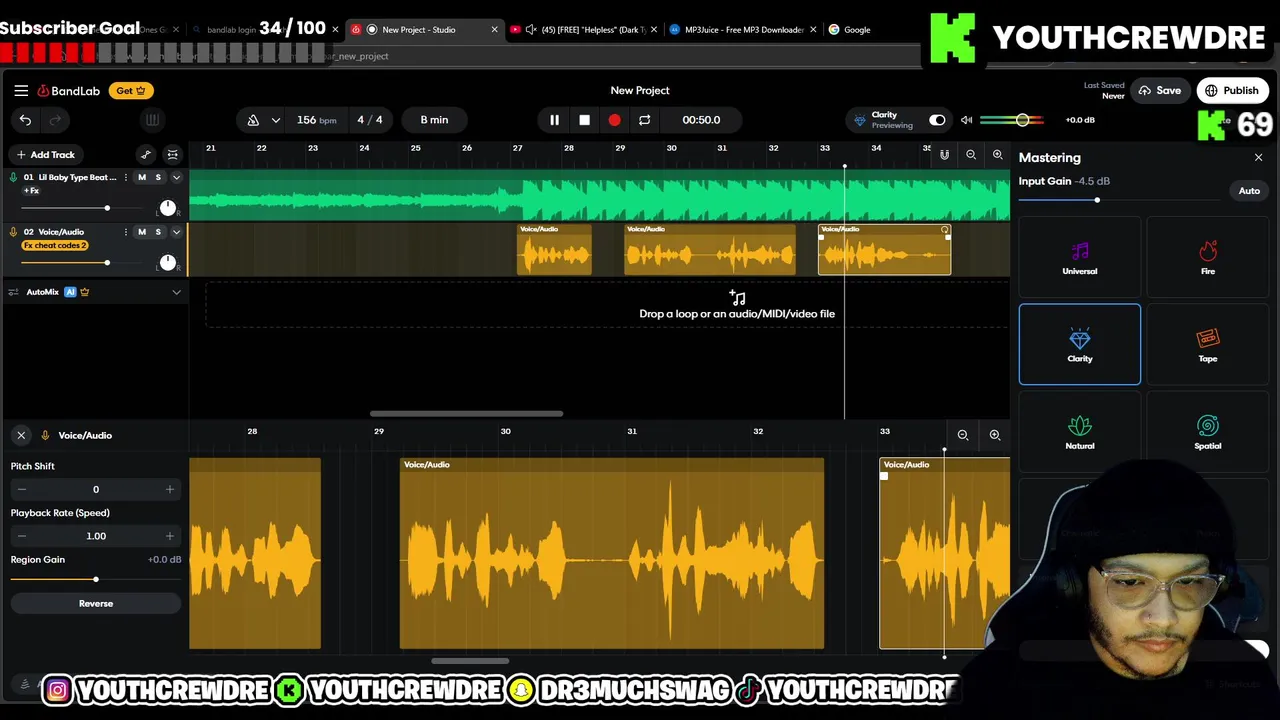Mute the master volume speaker icon
1280x720 pixels.
pyautogui.click(x=966, y=120)
